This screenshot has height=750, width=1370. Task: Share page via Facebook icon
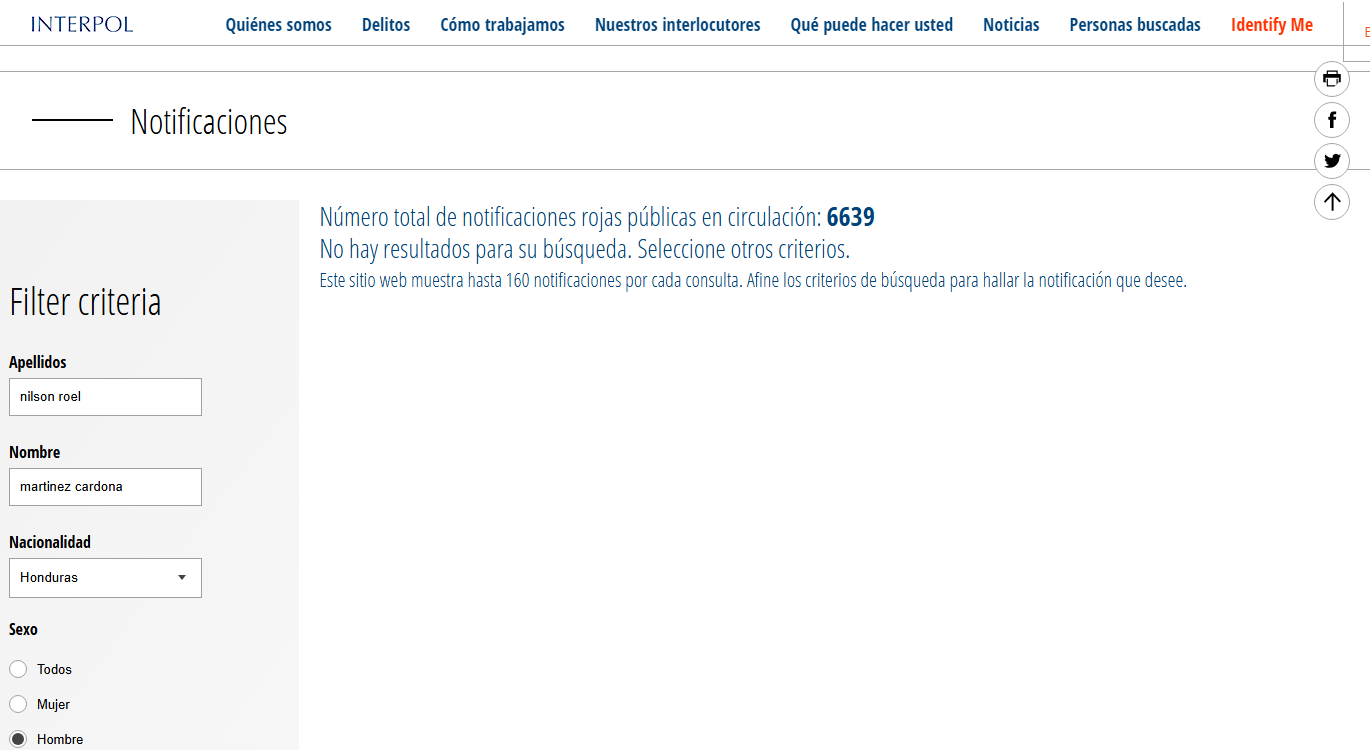pos(1331,121)
